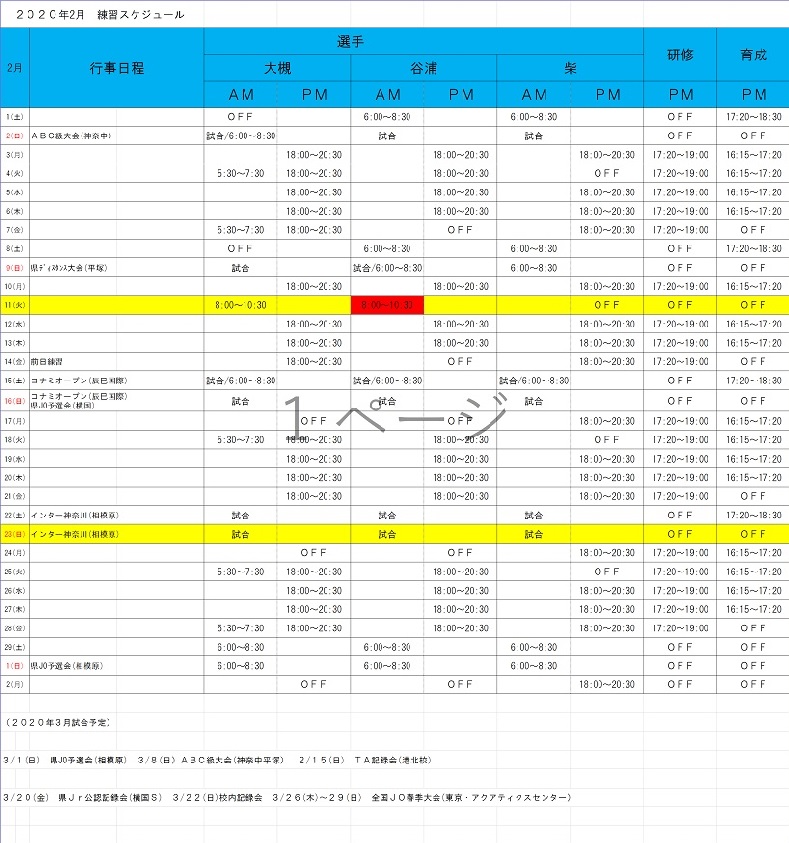Click the '研修' column header
This screenshot has height=843, width=789.
[x=680, y=55]
